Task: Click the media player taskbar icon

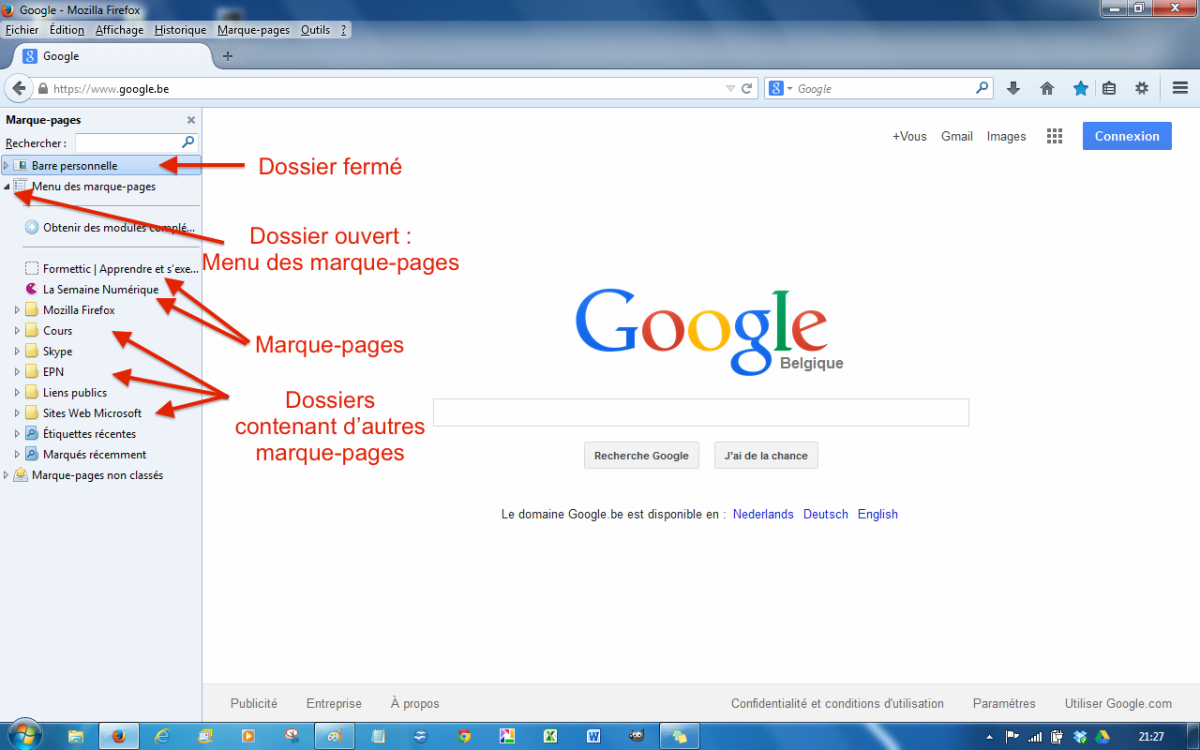Action: (248, 736)
